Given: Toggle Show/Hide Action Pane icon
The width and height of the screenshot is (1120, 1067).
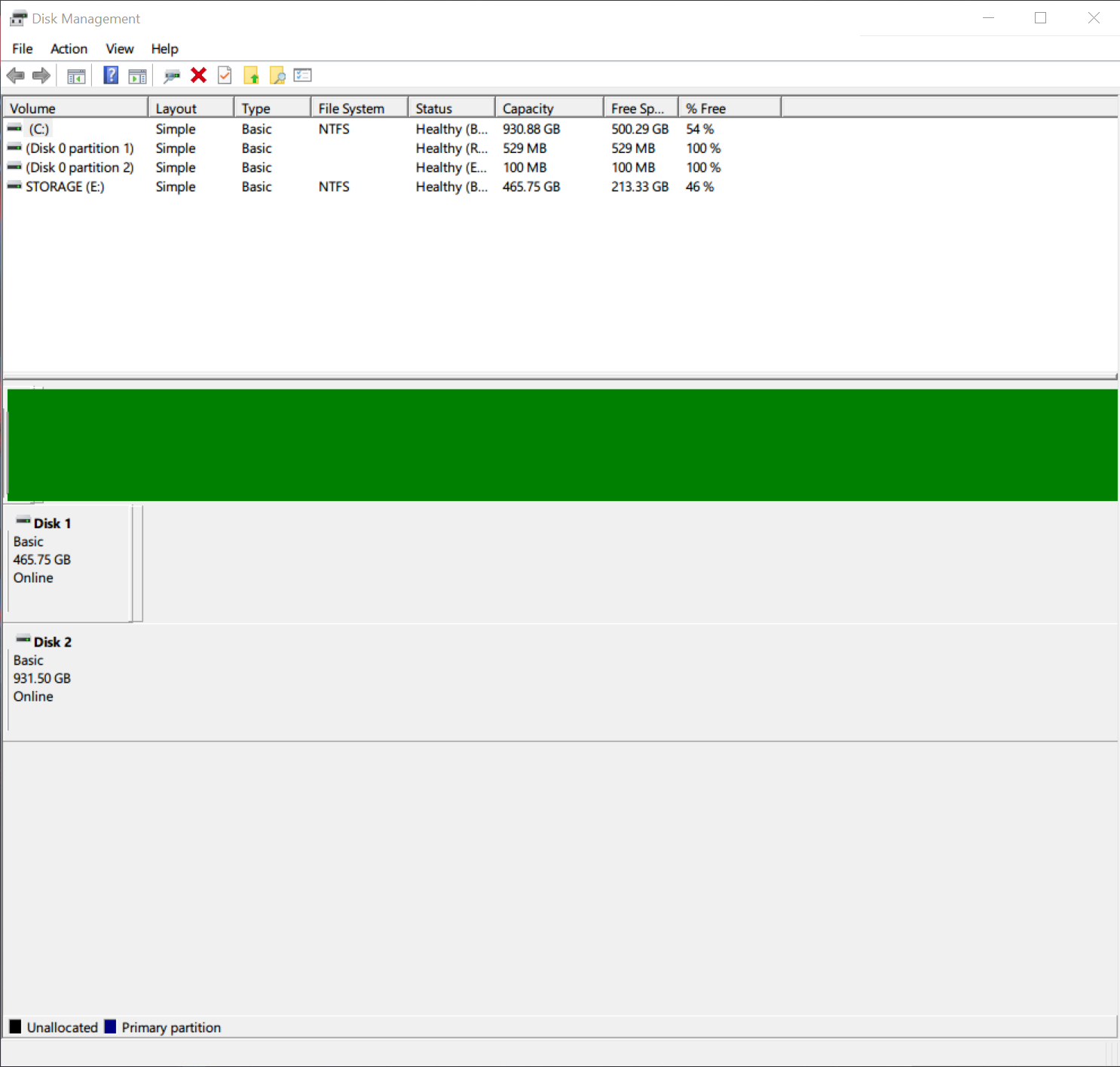Looking at the screenshot, I should (137, 75).
